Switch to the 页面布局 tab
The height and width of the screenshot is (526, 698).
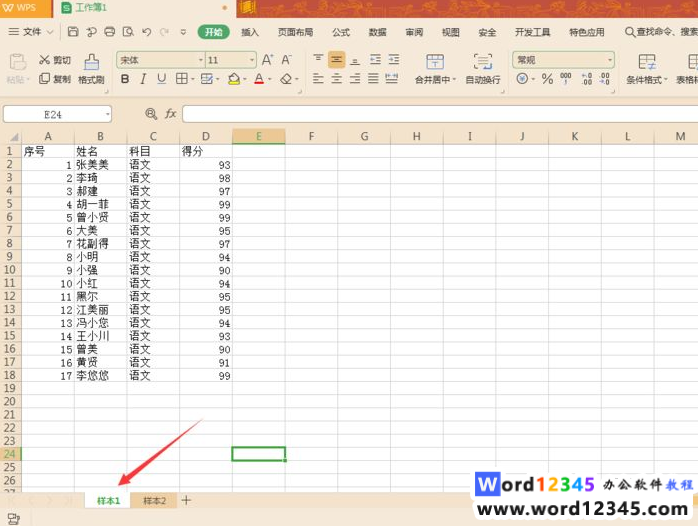(296, 32)
